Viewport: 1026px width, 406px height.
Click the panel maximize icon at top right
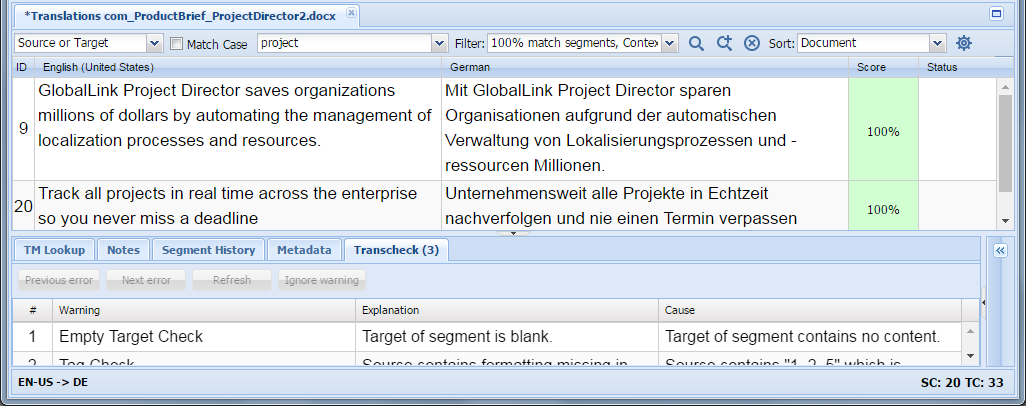pyautogui.click(x=997, y=13)
